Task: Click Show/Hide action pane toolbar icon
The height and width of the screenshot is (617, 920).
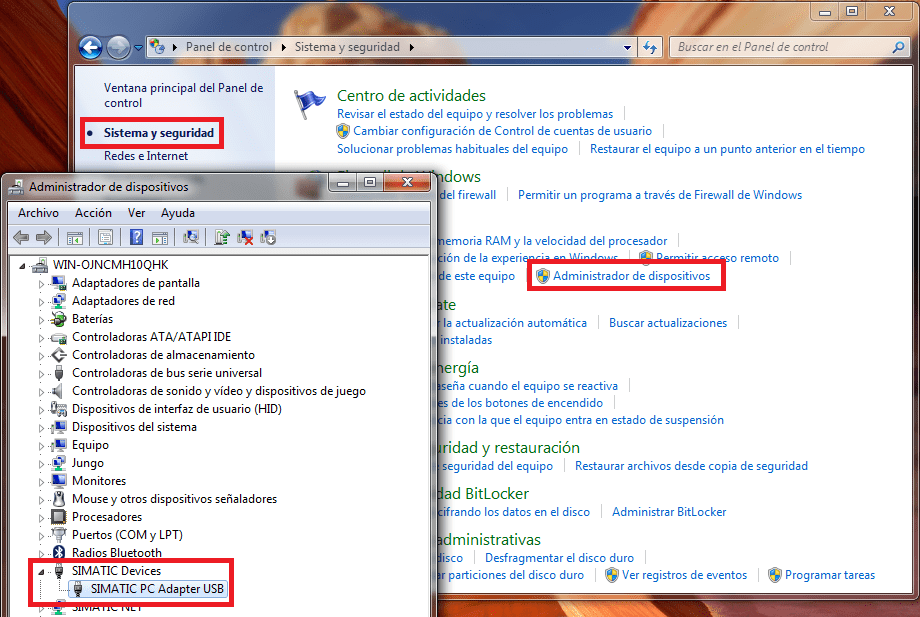Action: 160,238
